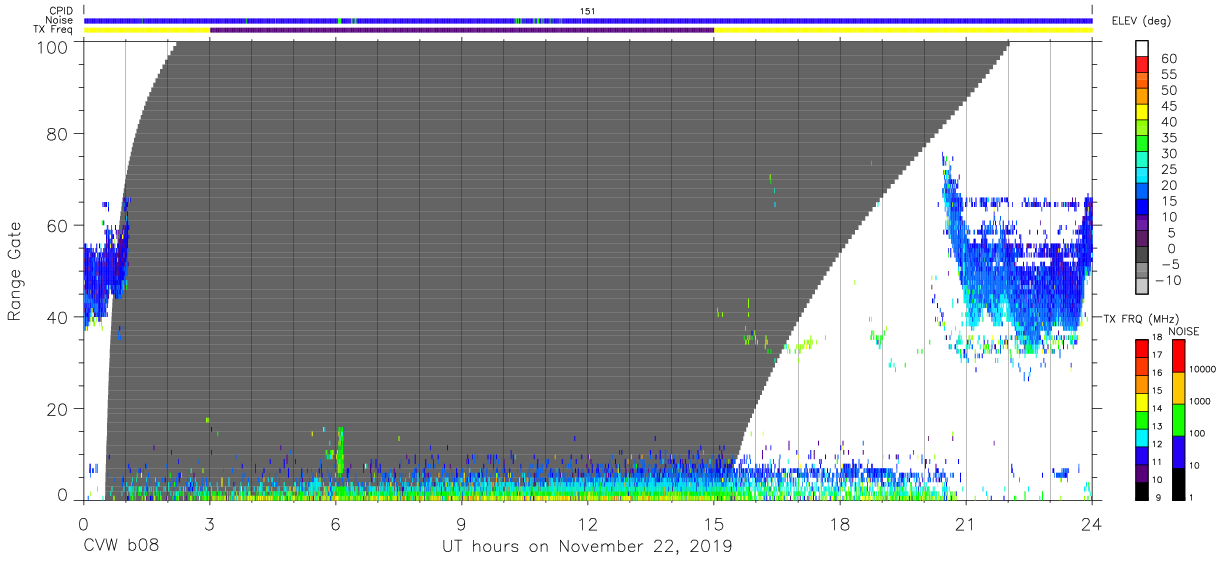
Task: Click the -10 label on elevation colorbar
Action: coord(1167,281)
